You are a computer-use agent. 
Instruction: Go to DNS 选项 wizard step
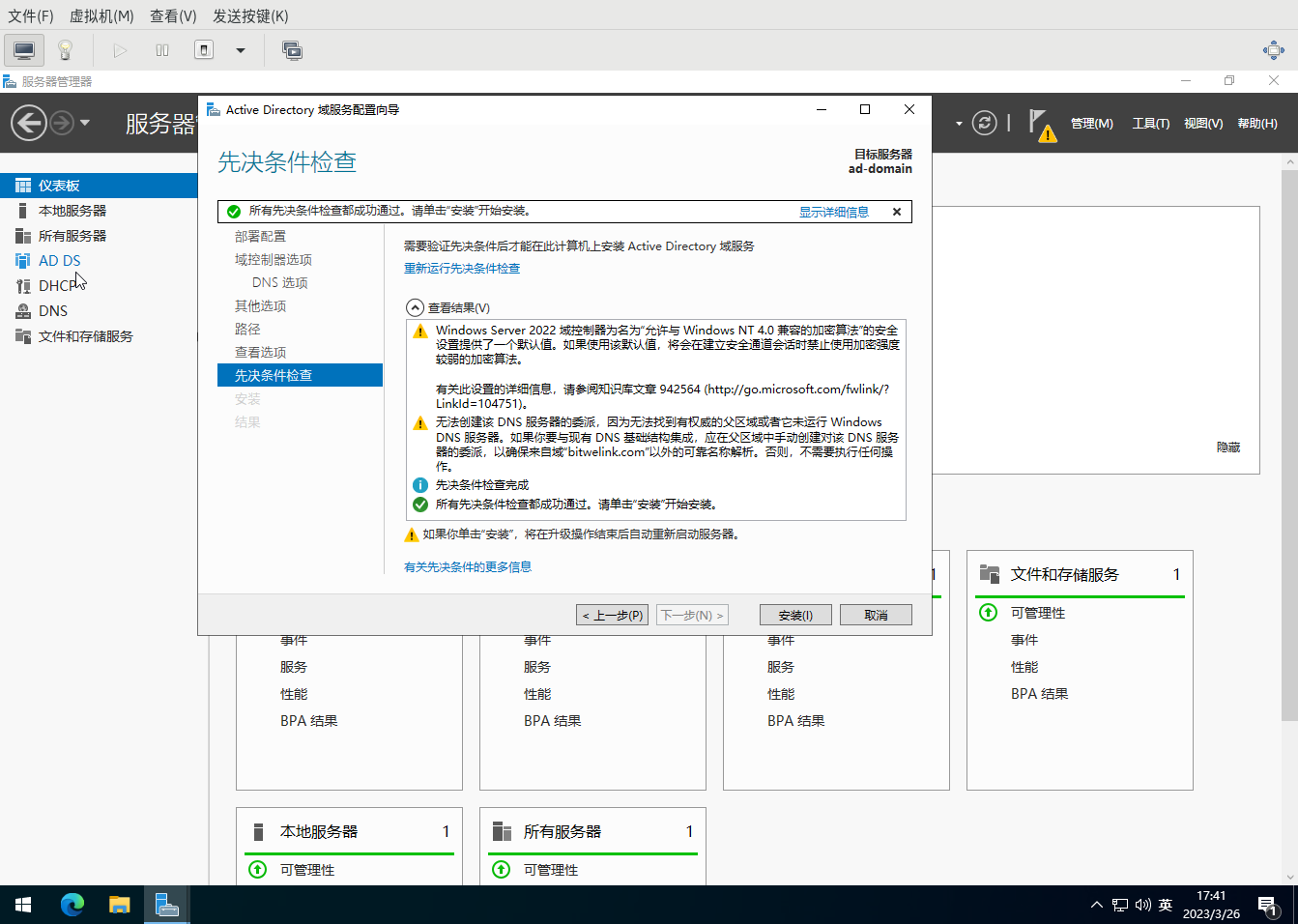coord(280,282)
